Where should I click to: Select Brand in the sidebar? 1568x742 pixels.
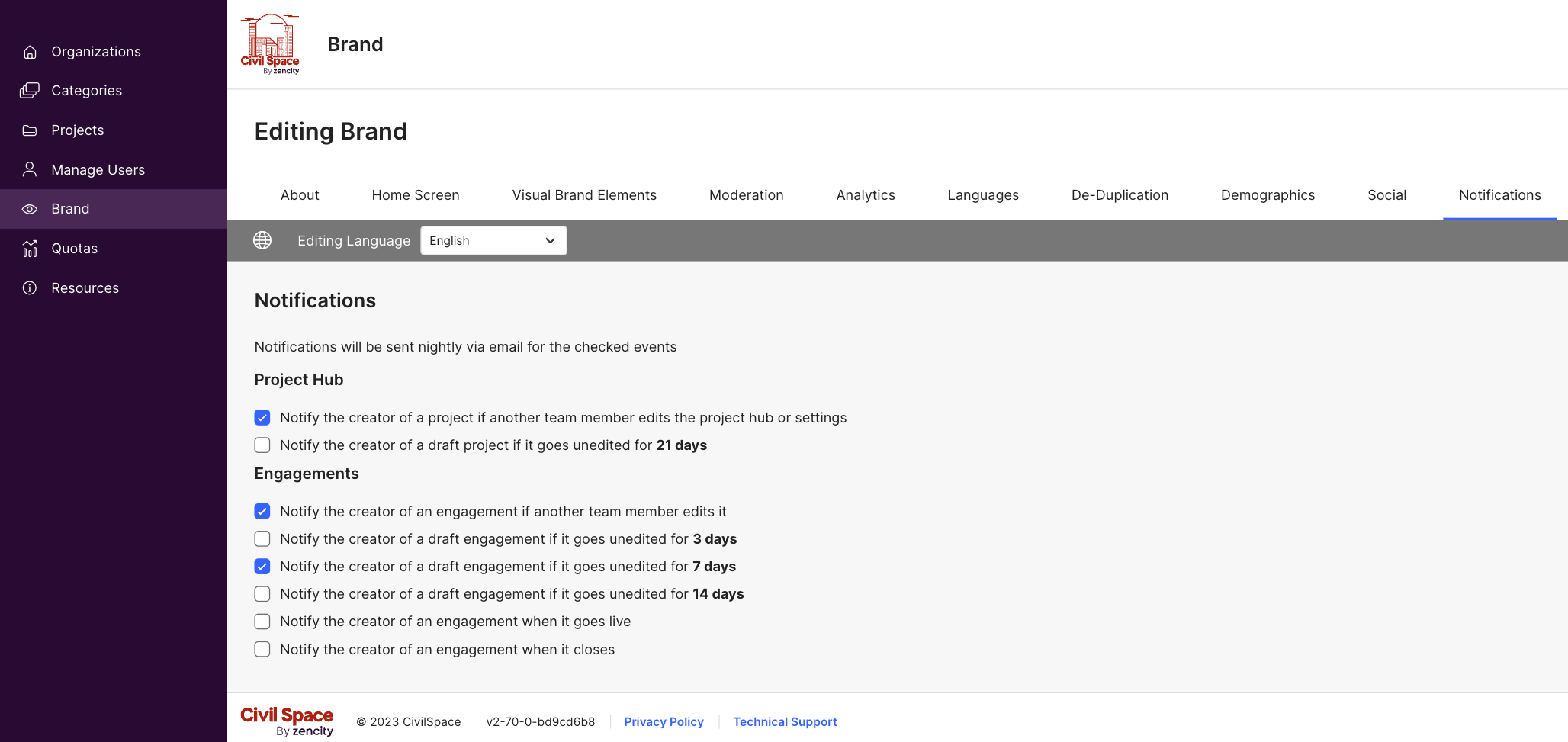coord(114,209)
